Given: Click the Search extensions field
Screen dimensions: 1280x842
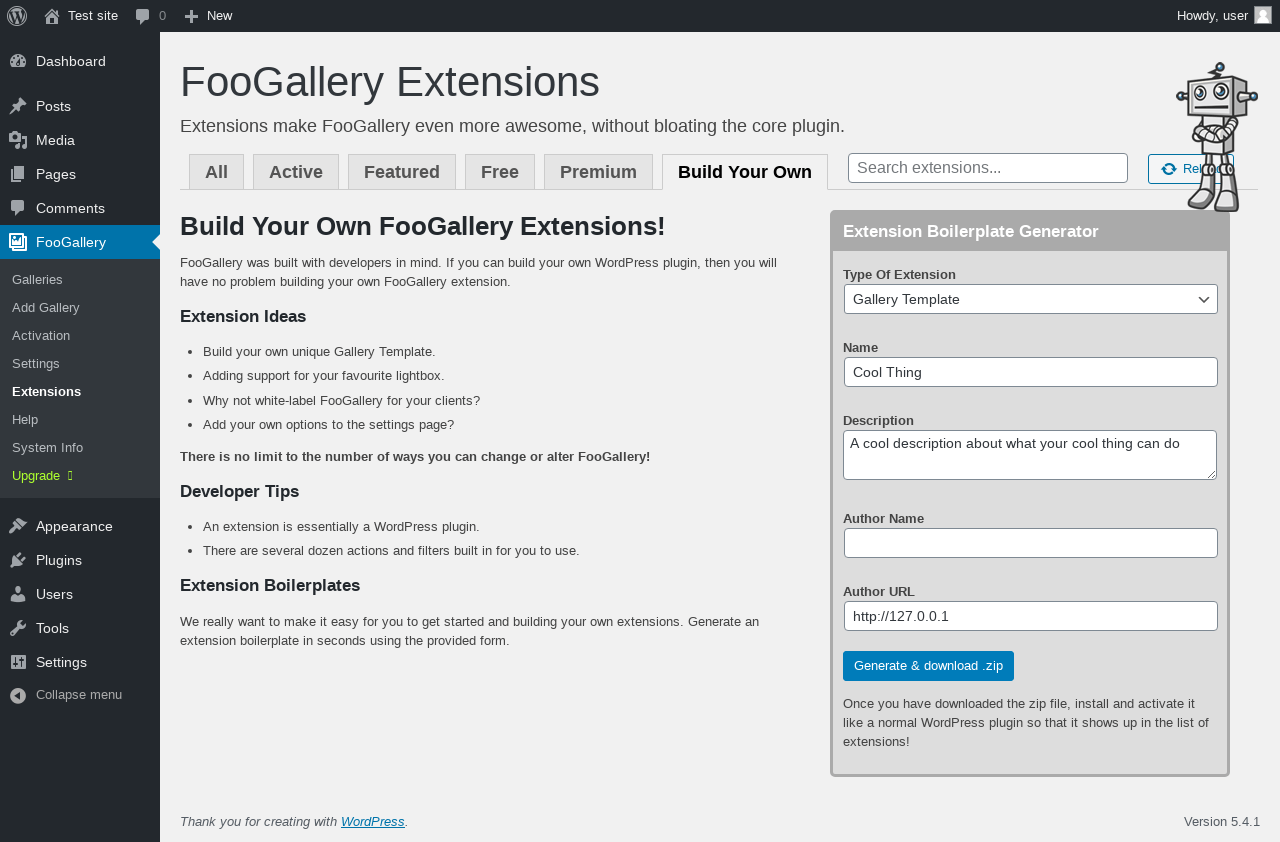Looking at the screenshot, I should pos(987,168).
